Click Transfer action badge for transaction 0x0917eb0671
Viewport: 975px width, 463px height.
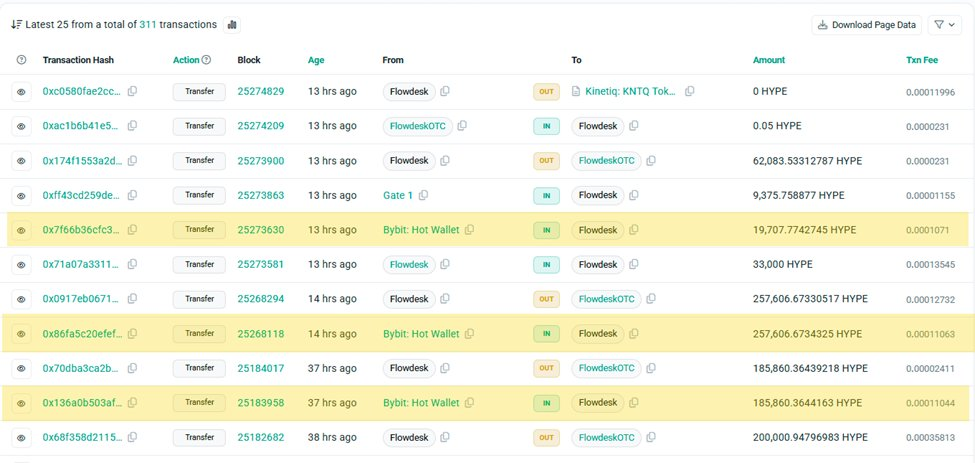coord(199,299)
